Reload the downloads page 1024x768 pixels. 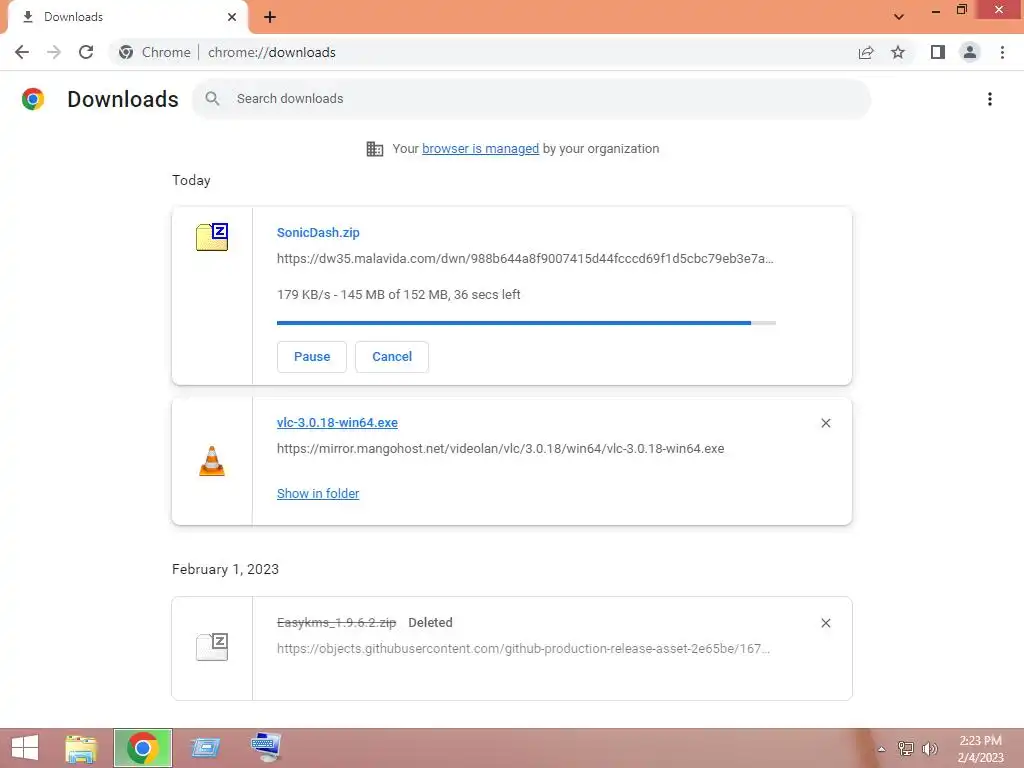click(86, 52)
